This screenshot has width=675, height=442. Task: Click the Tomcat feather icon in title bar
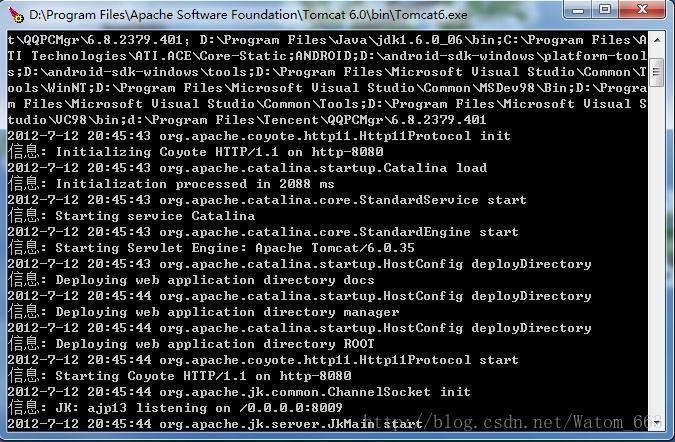tap(16, 14)
